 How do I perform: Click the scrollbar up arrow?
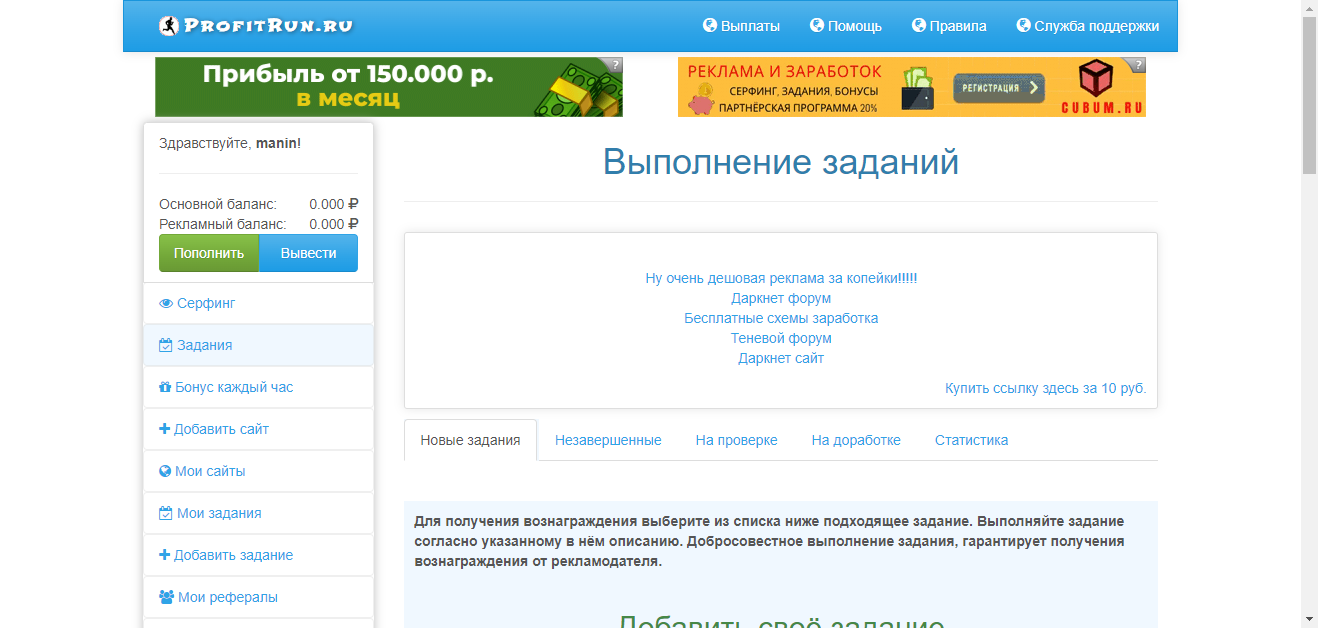(1309, 8)
